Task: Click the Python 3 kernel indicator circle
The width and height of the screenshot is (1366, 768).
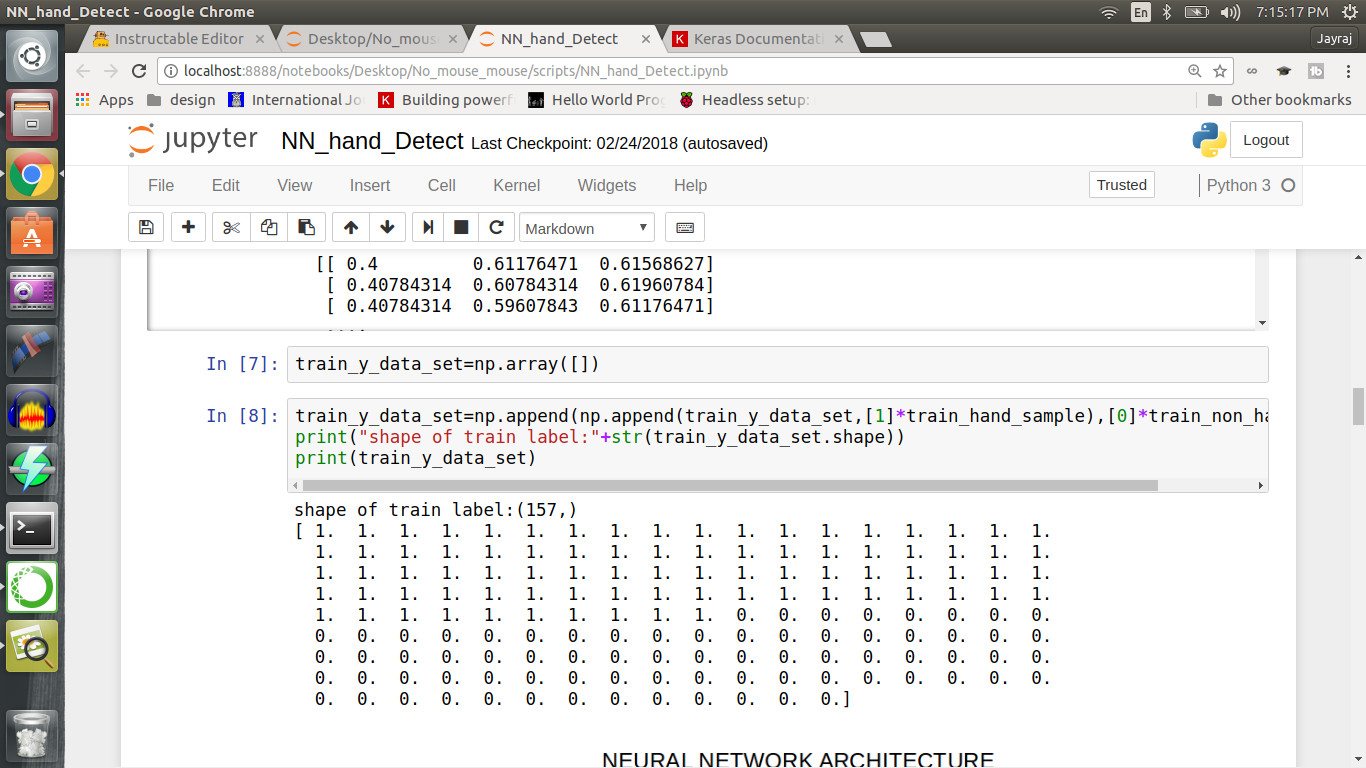Action: click(x=1288, y=185)
